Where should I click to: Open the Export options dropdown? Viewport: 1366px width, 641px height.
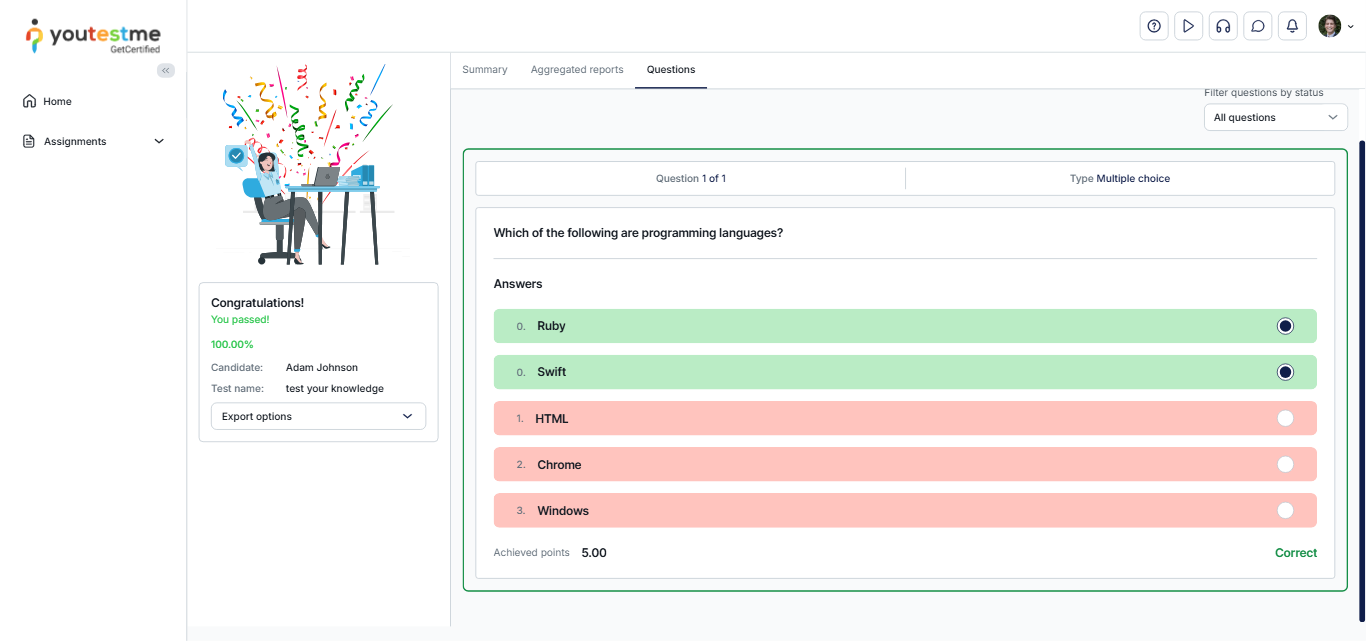click(318, 416)
